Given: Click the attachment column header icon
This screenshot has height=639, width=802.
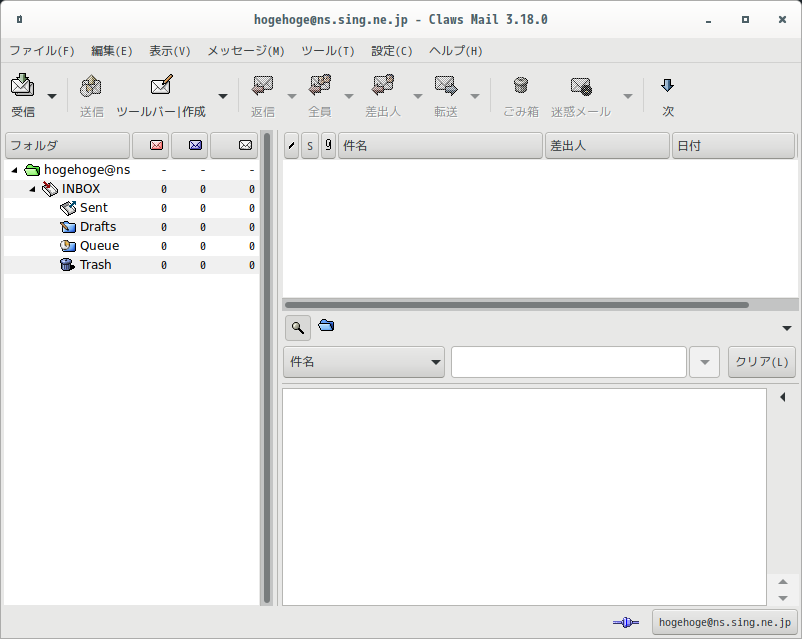Looking at the screenshot, I should click(328, 146).
